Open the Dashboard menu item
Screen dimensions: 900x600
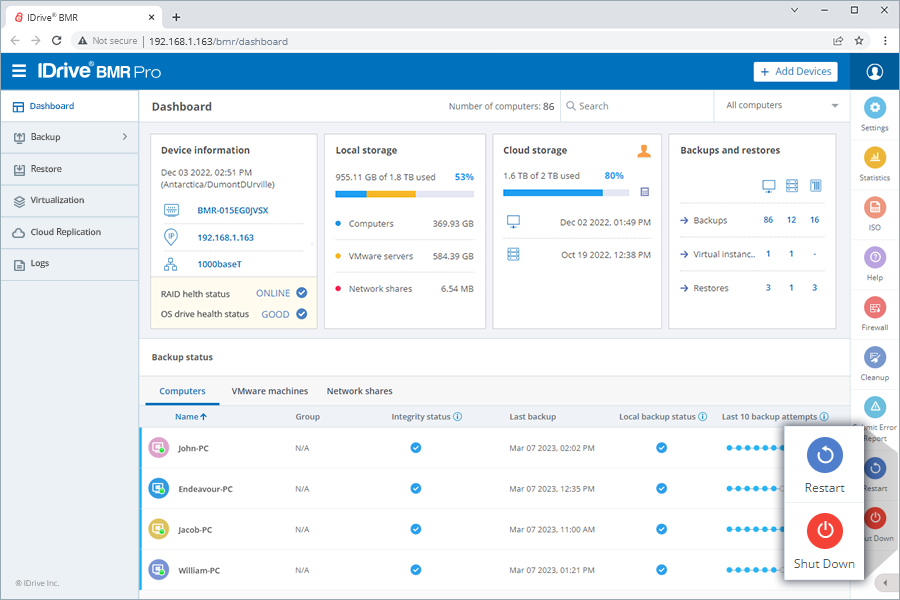click(x=69, y=106)
